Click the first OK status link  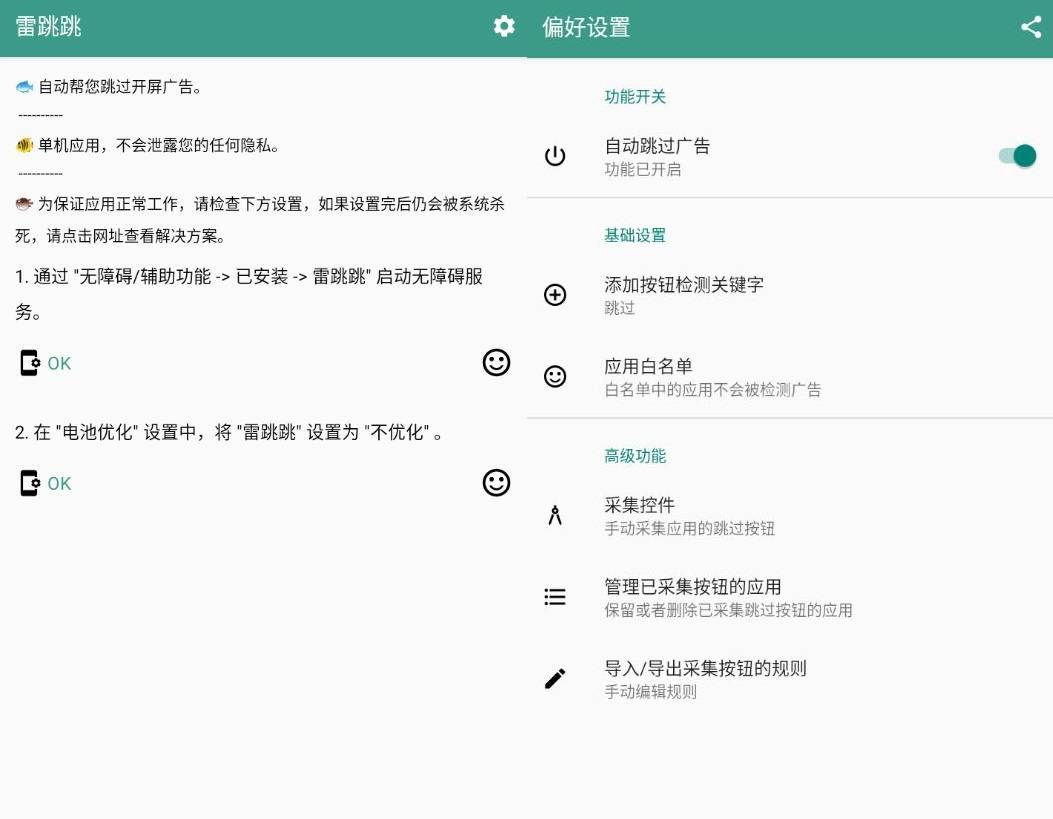(60, 363)
